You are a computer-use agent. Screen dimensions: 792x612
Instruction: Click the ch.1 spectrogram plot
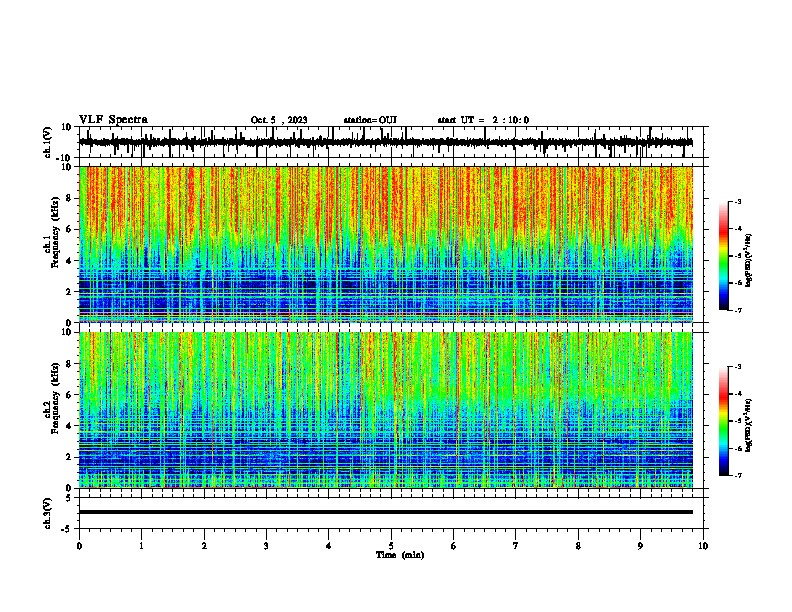click(385, 244)
